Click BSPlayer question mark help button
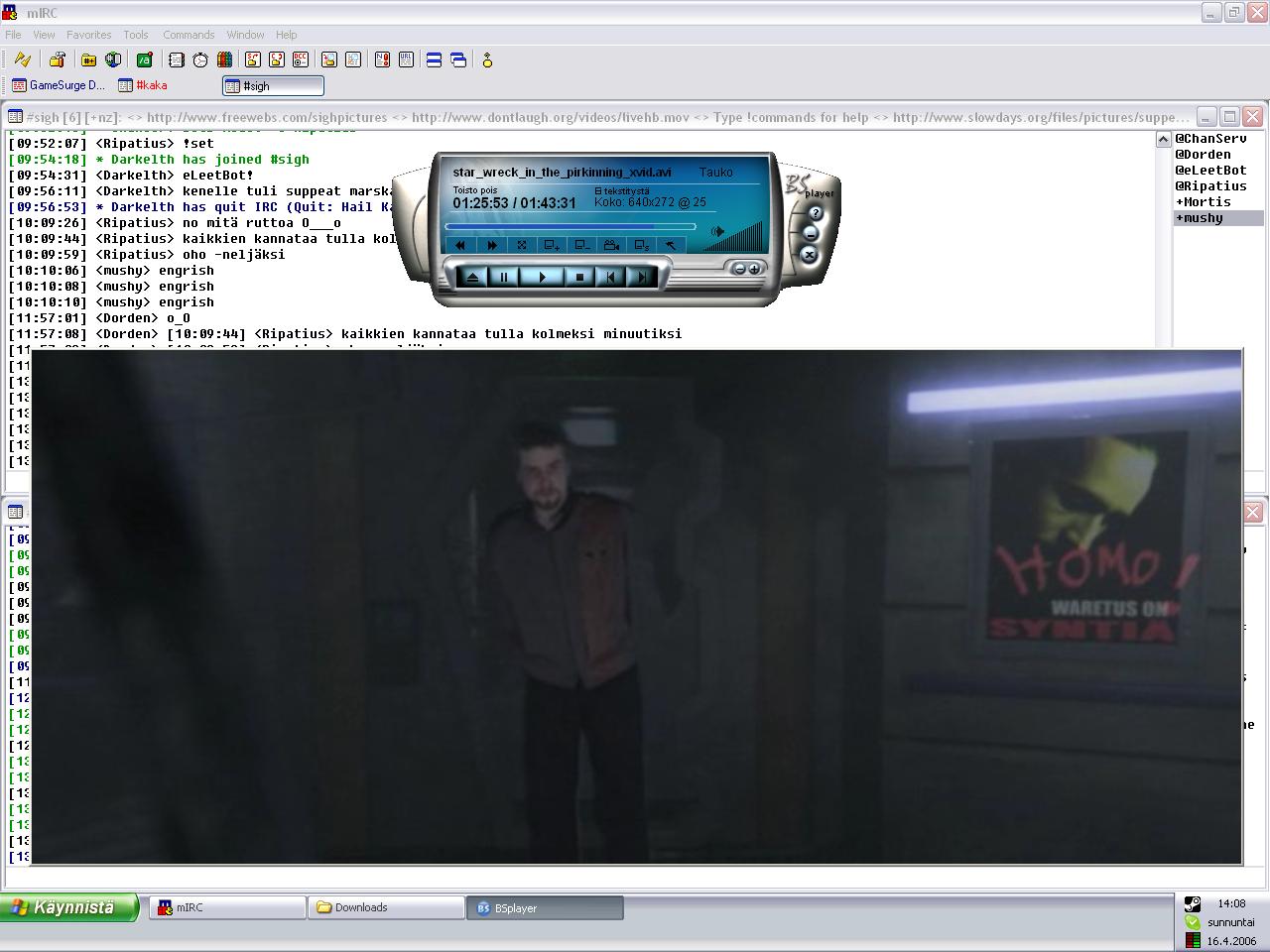This screenshot has width=1270, height=952. point(816,213)
